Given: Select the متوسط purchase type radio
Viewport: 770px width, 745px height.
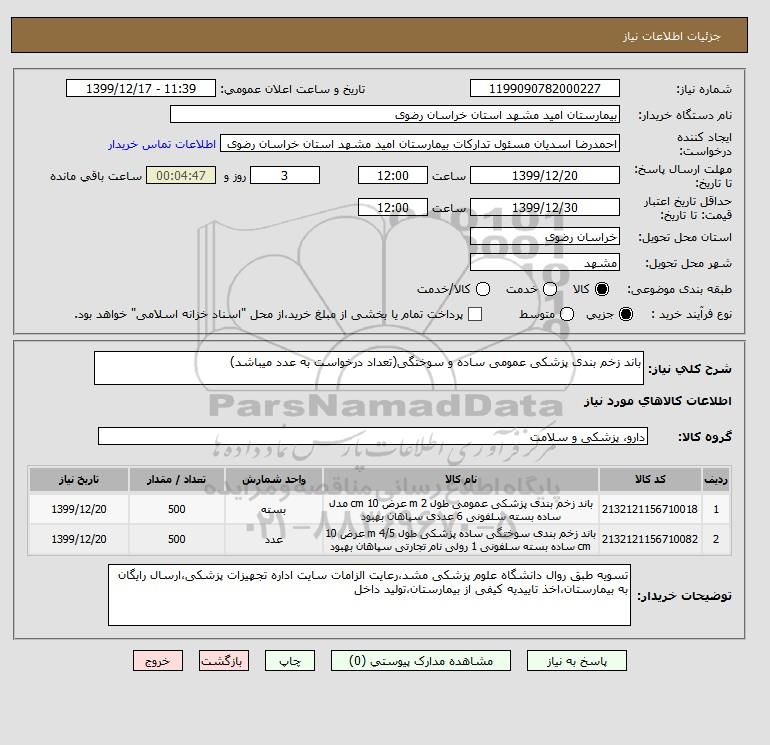Looking at the screenshot, I should tap(567, 314).
